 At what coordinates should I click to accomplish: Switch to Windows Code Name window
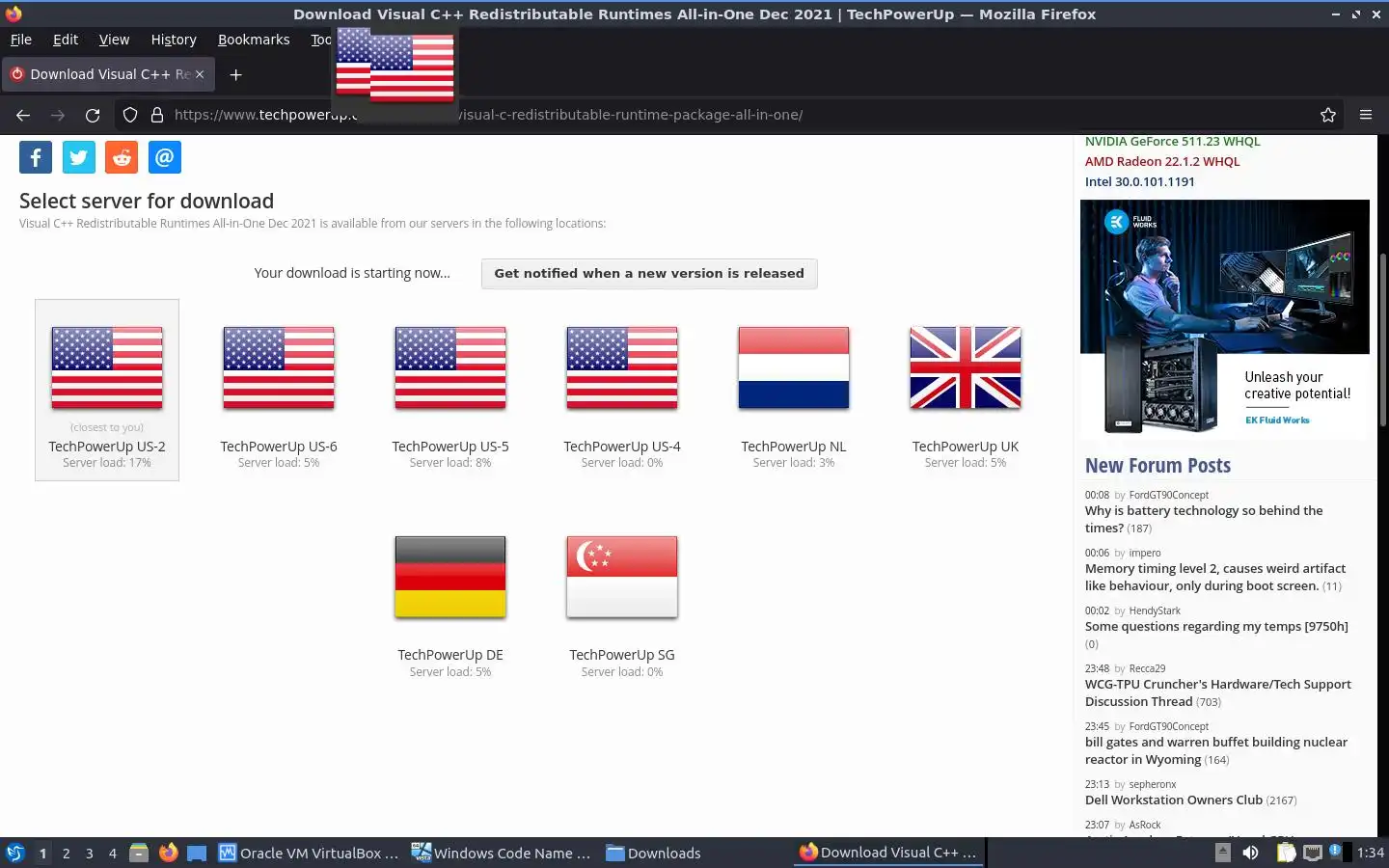[x=502, y=853]
